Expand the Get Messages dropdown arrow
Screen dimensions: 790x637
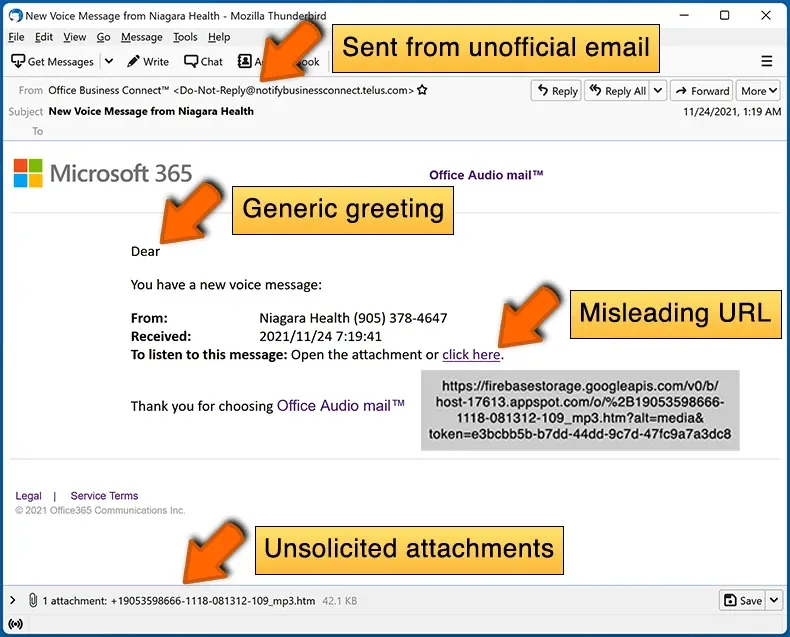(x=109, y=61)
